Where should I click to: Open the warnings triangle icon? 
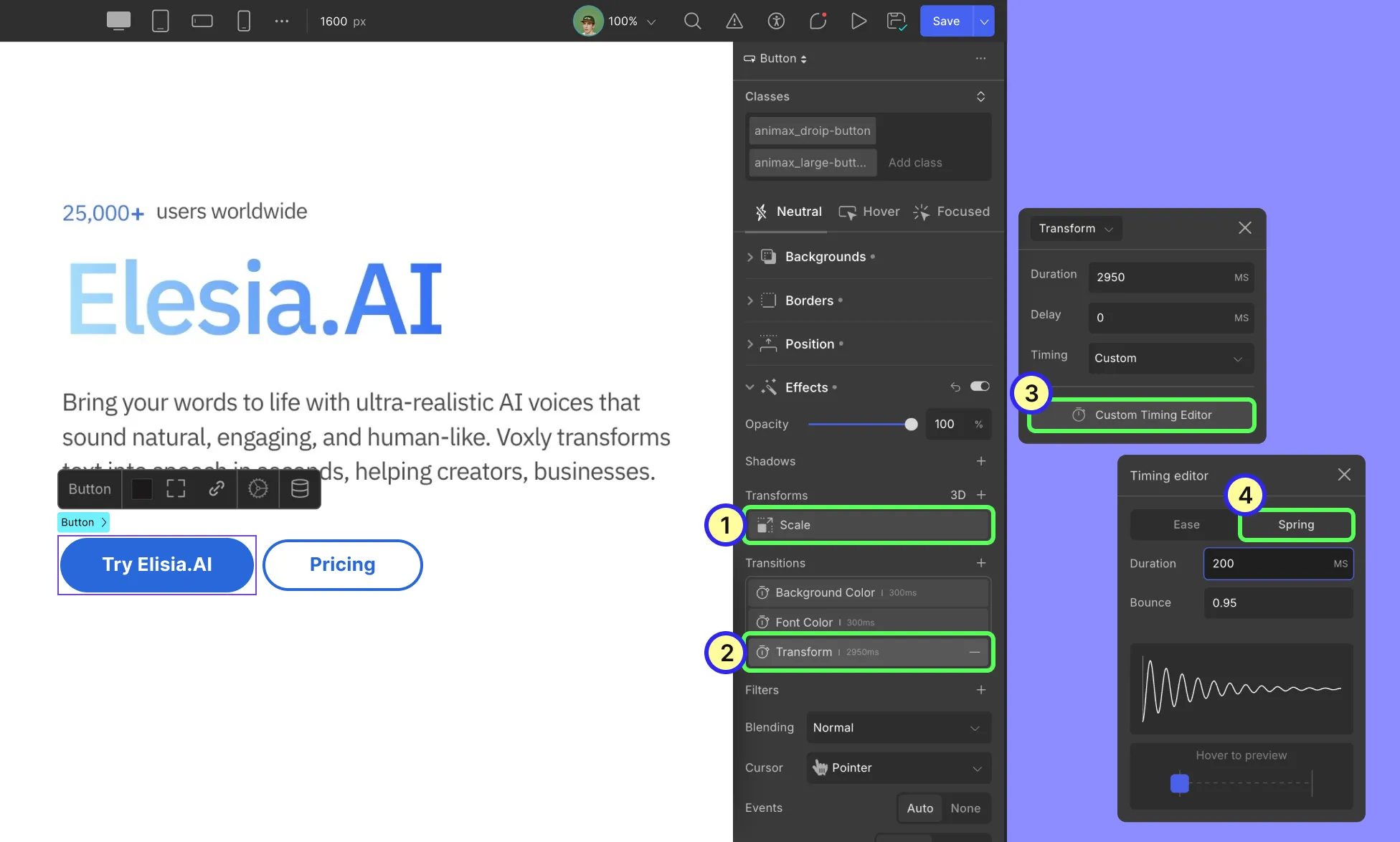pos(734,21)
